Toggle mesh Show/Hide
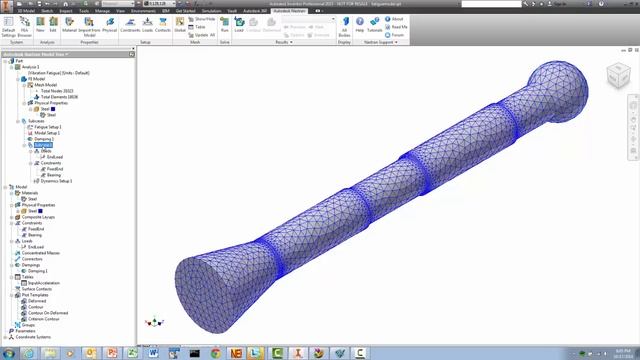Image resolution: width=640 pixels, height=360 pixels. click(202, 19)
